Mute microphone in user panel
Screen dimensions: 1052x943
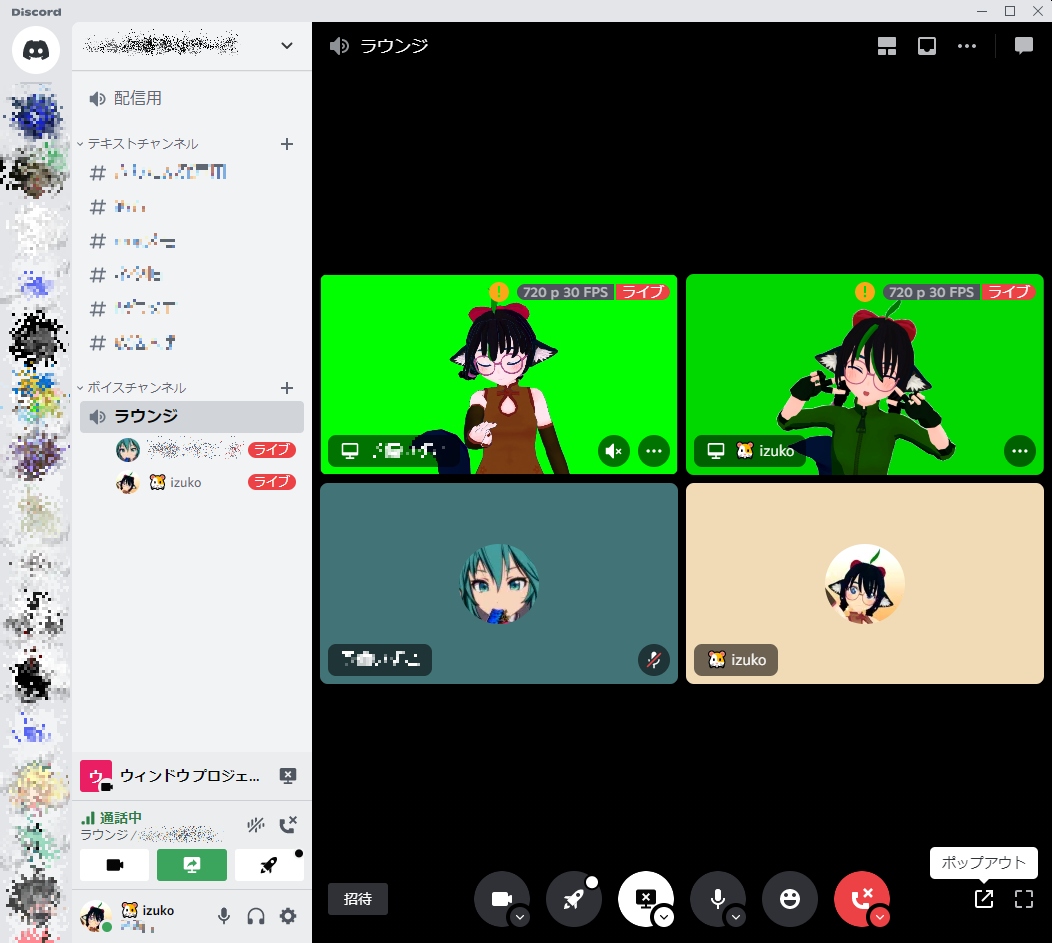223,916
